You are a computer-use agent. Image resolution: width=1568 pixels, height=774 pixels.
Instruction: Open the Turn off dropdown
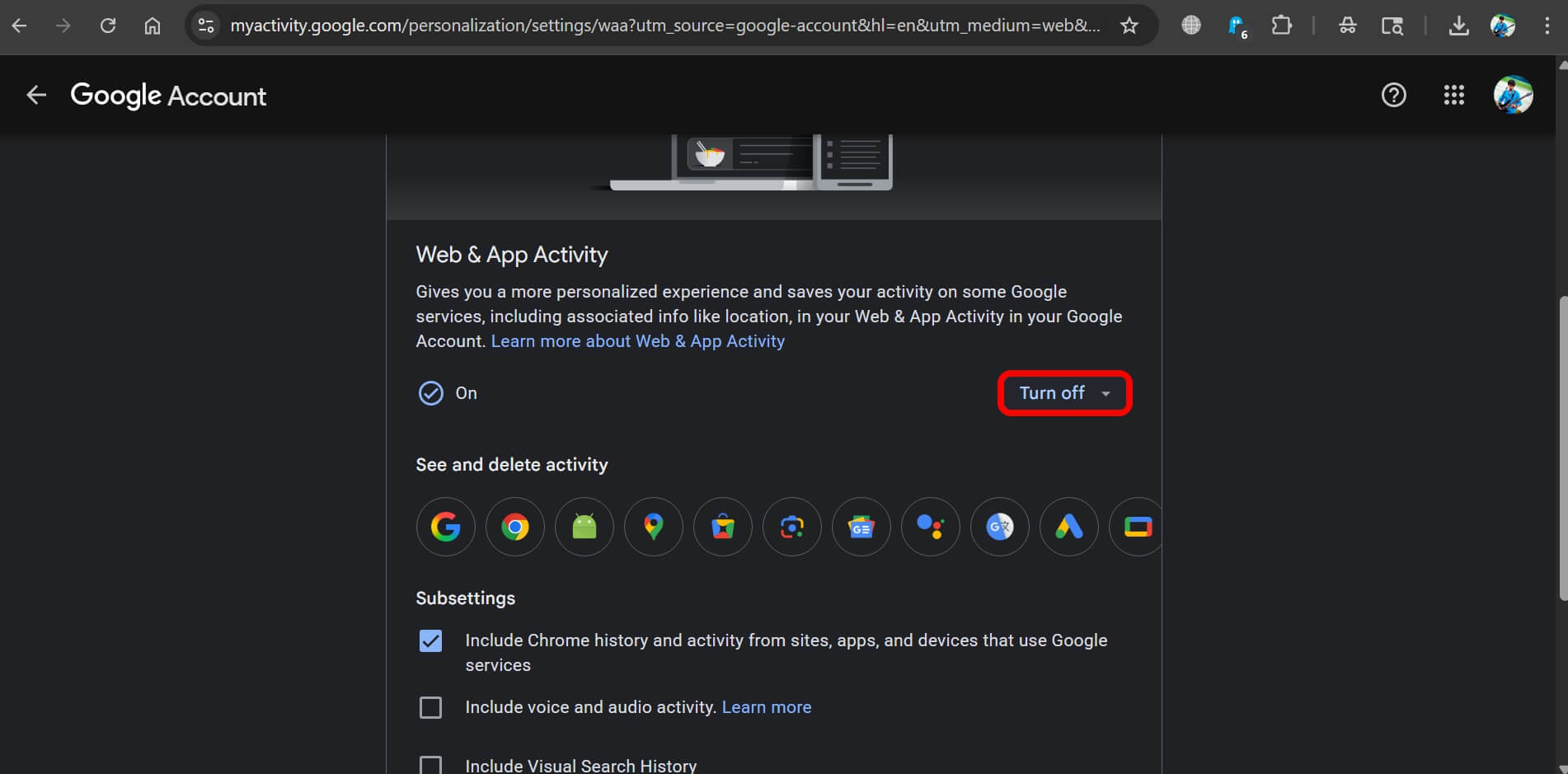1065,393
